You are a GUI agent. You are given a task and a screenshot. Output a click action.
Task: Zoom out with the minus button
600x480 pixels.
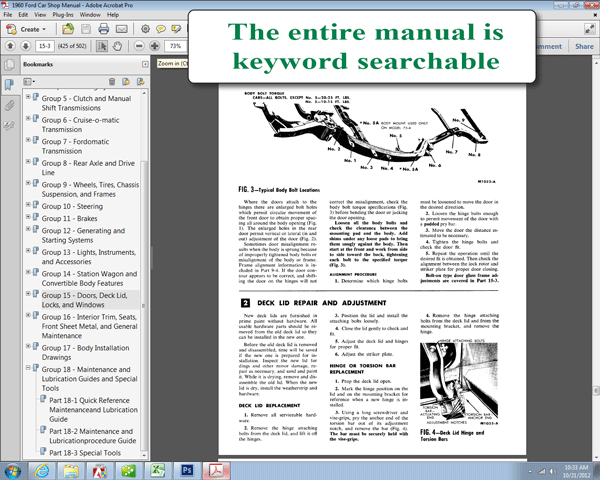(x=139, y=46)
